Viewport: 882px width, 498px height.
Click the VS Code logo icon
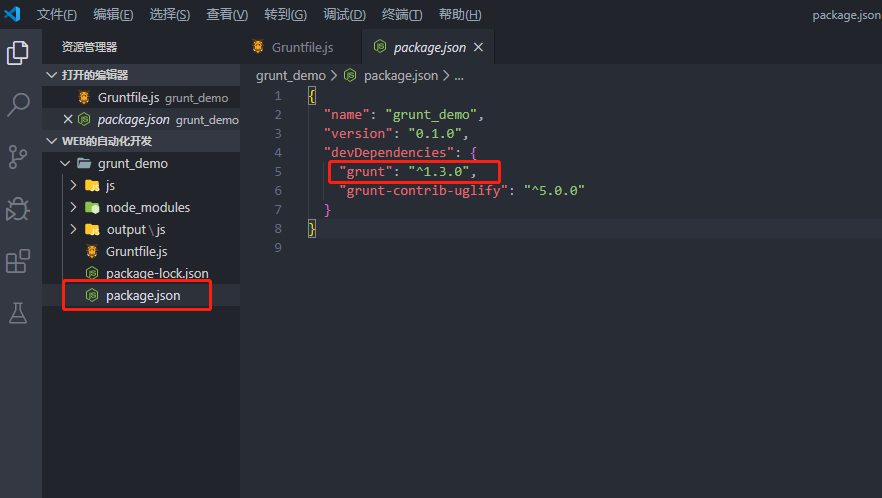coord(12,14)
